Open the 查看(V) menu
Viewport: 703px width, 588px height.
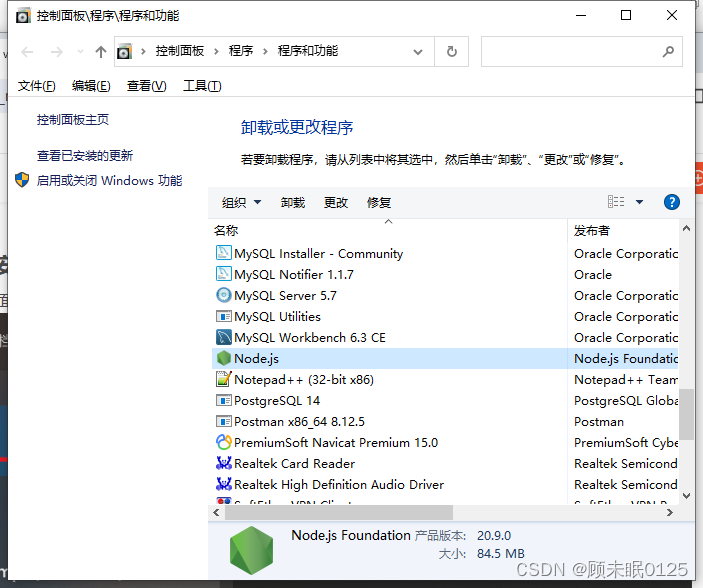point(147,86)
